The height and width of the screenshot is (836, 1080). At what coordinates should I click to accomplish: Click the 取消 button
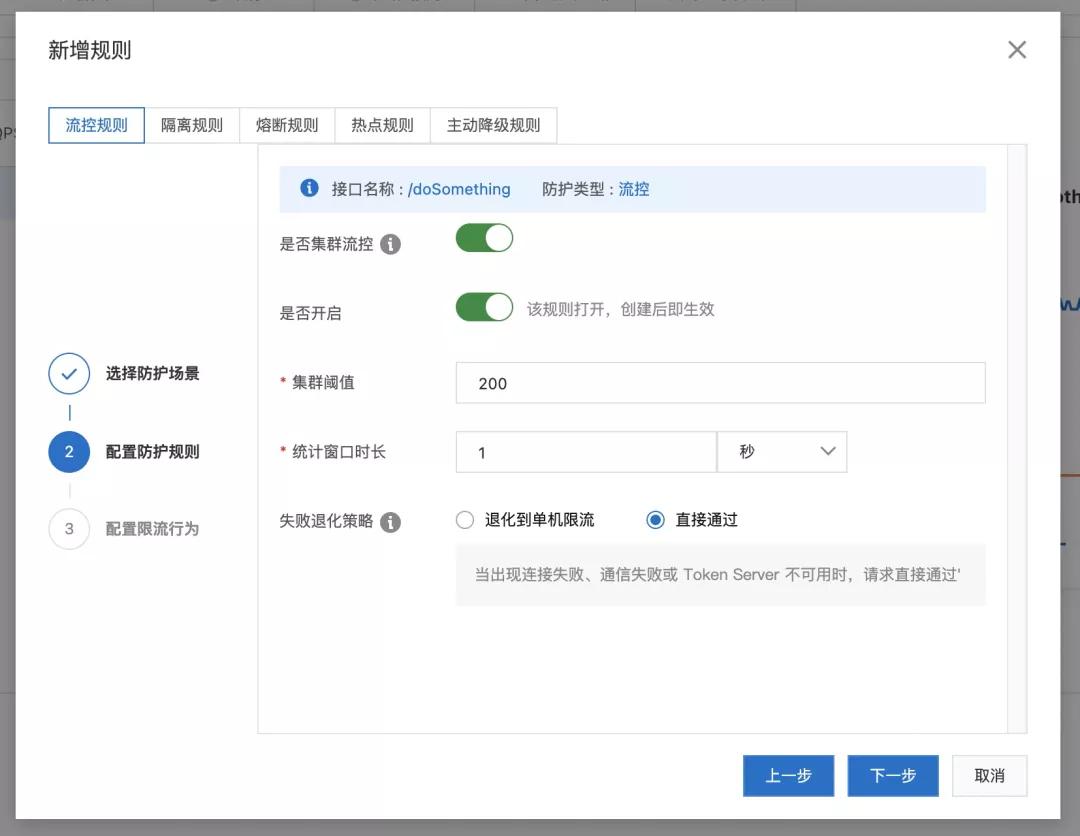click(989, 776)
